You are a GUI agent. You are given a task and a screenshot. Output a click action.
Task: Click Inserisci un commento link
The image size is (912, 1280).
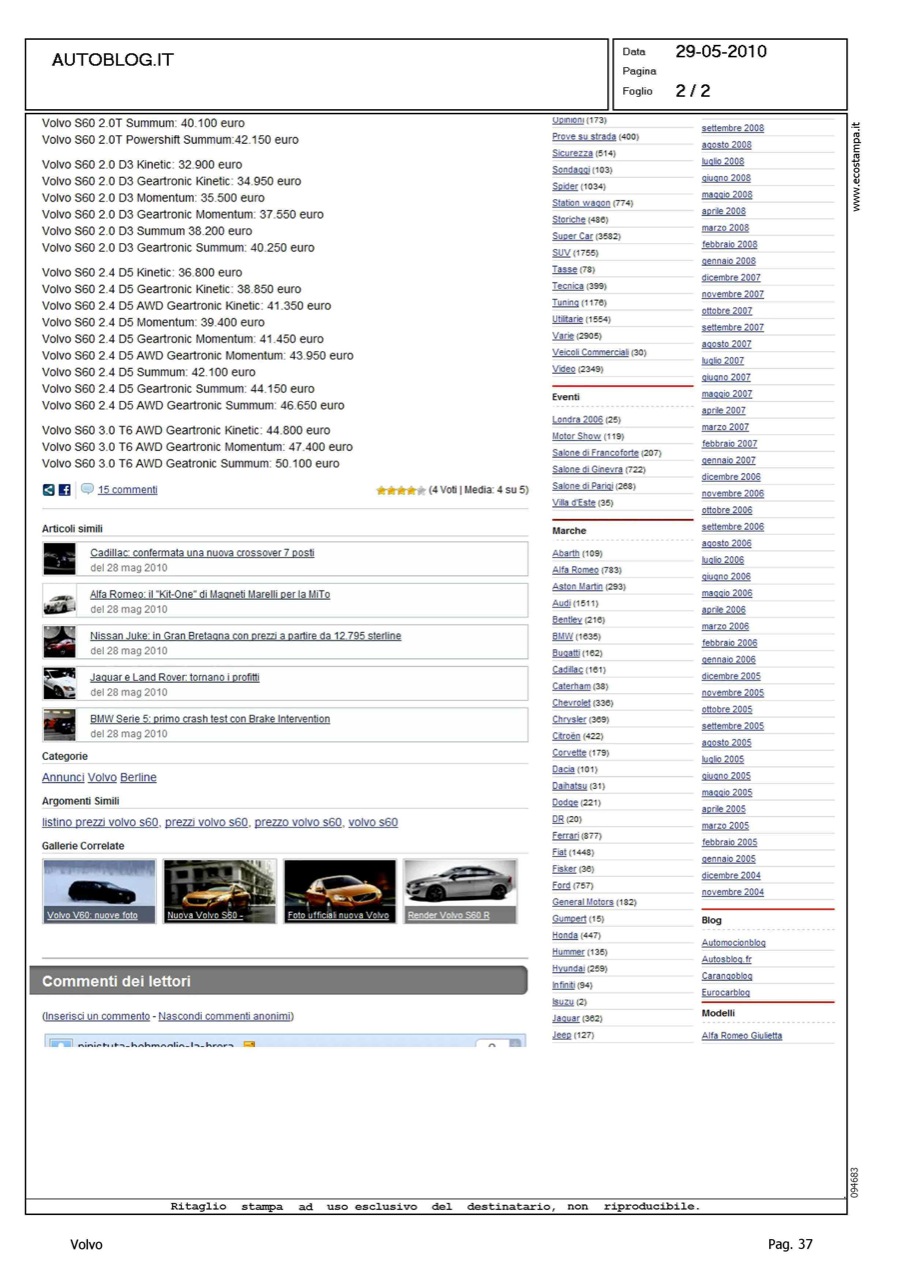tap(97, 1016)
